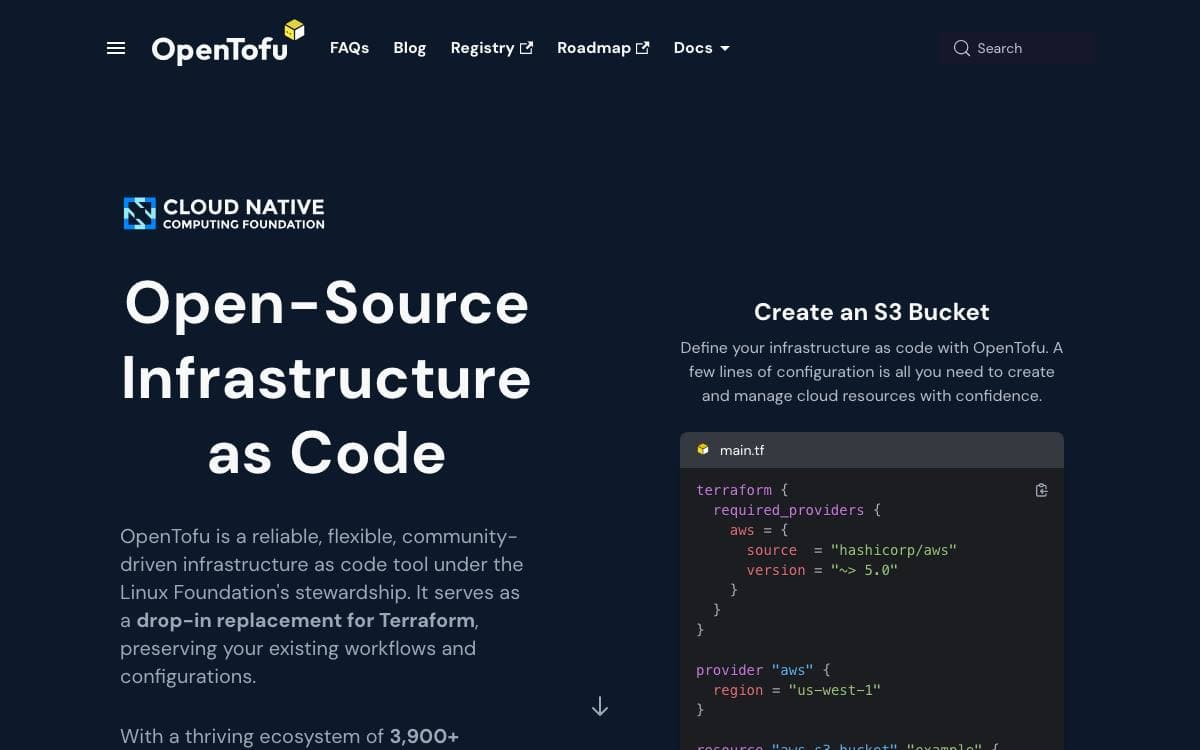Click the "Create an S3 Bucket" heading
Screen dimensions: 1200x750
coord(872,312)
